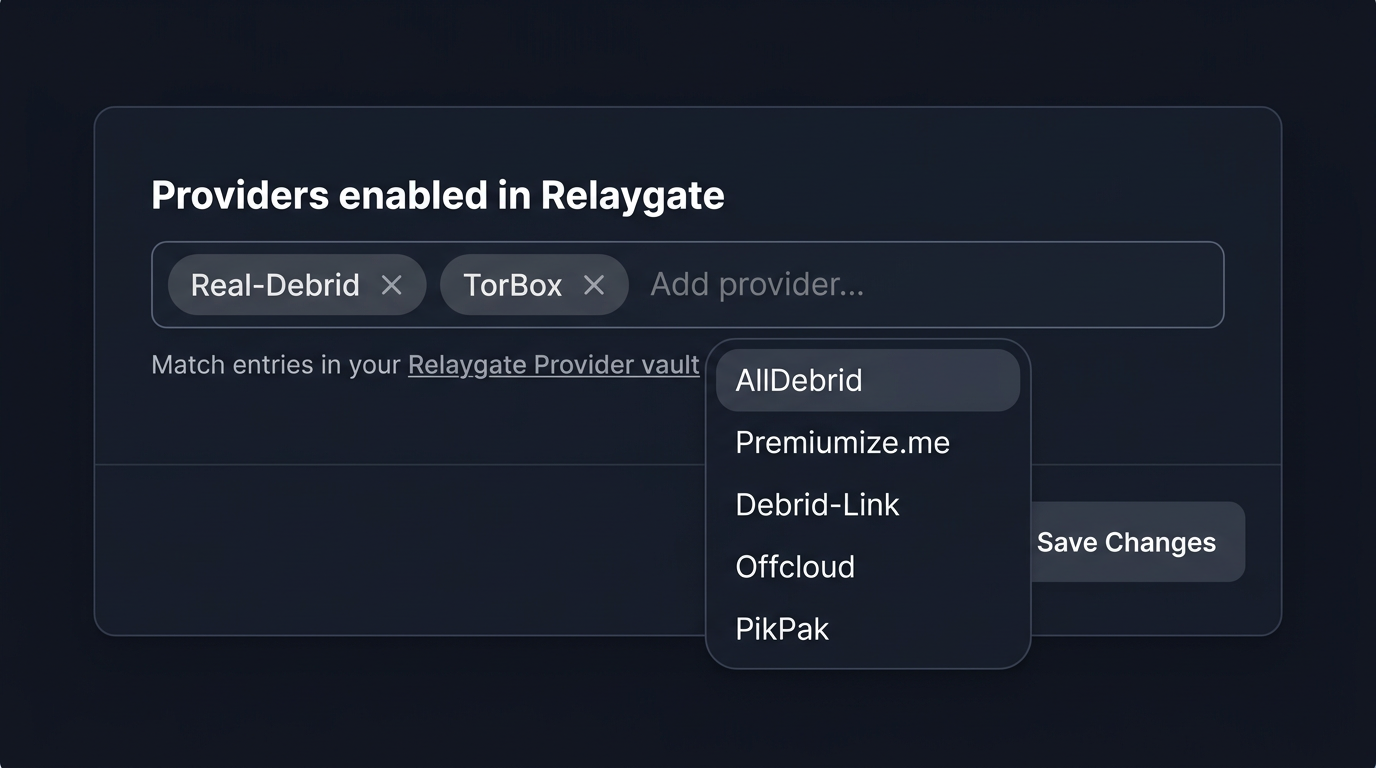Open the Relaygate Provider vault link
The height and width of the screenshot is (768, 1376).
(x=554, y=365)
